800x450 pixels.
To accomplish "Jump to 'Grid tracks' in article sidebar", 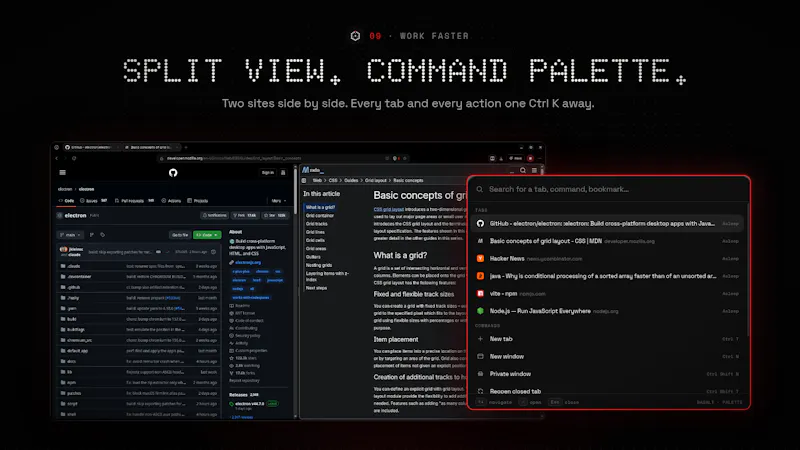I will [x=317, y=224].
